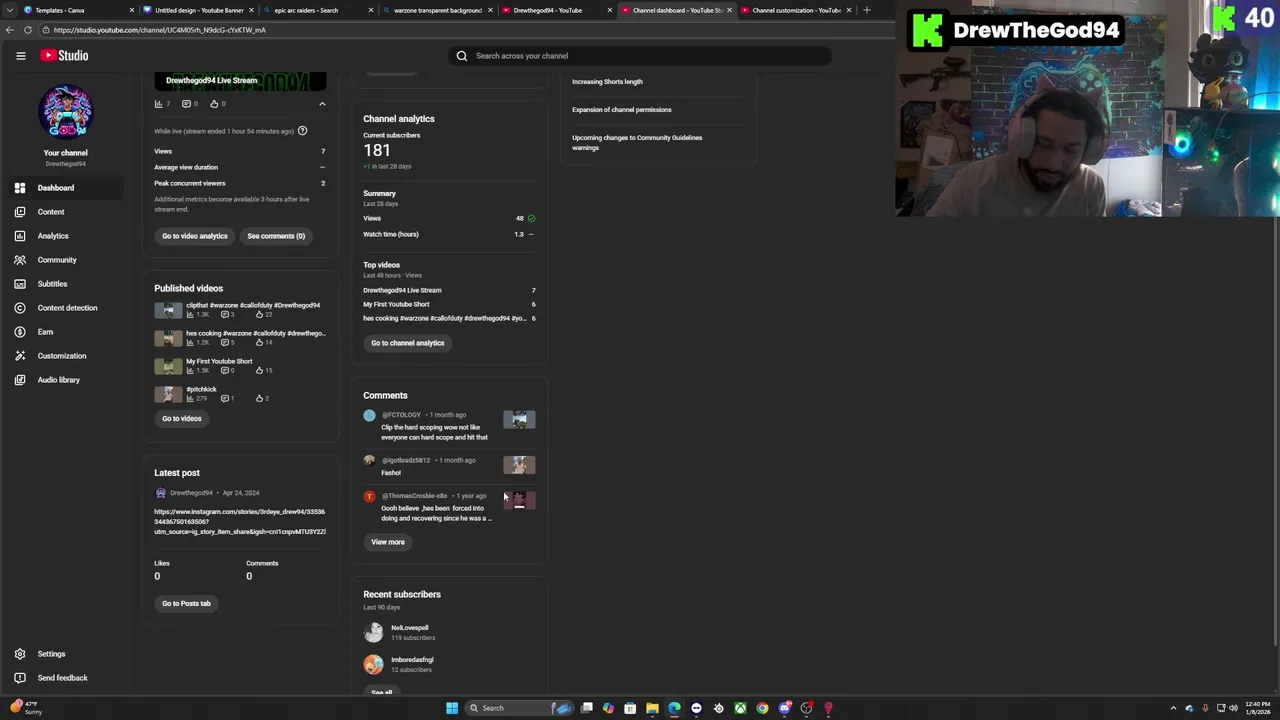Open the Windows Start menu

(452, 708)
